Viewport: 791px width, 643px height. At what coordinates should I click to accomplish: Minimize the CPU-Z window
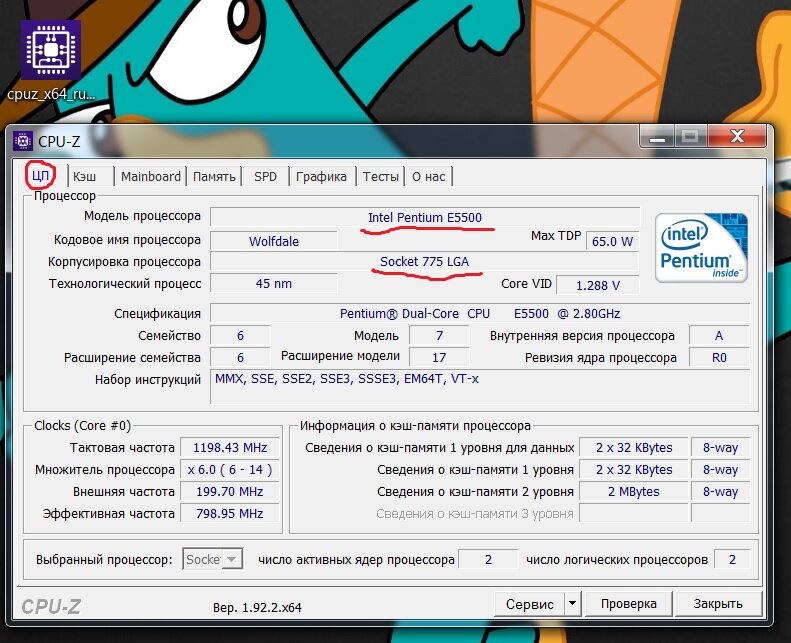click(657, 136)
